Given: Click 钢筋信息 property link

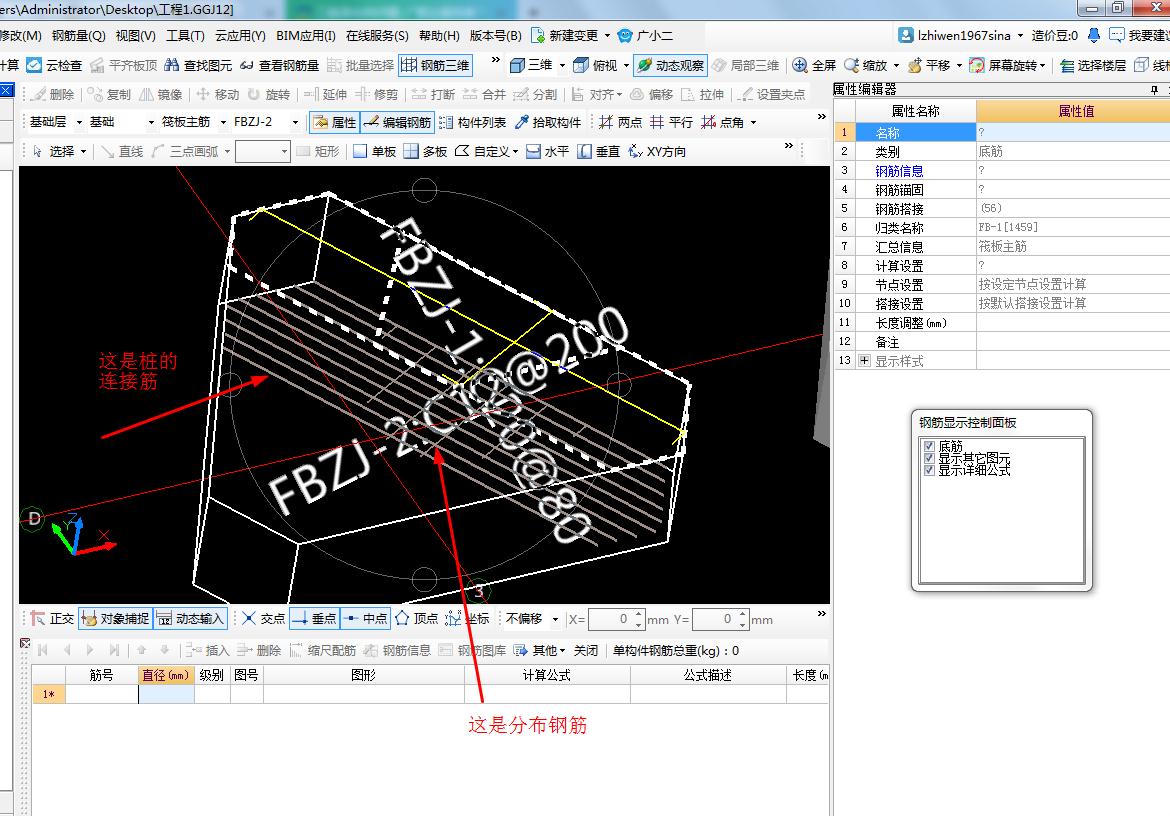Looking at the screenshot, I should coord(899,171).
